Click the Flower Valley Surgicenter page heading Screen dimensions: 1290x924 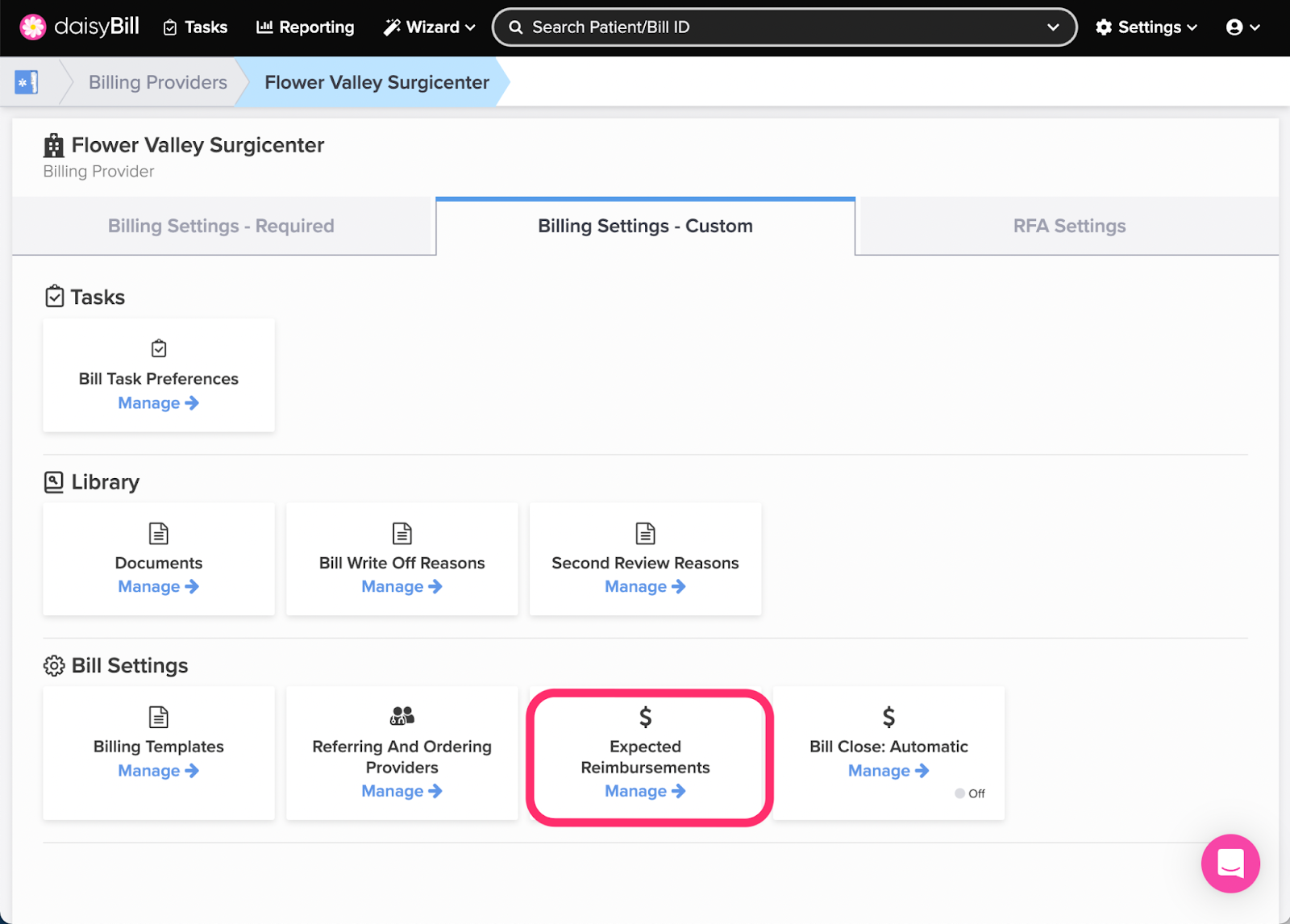[198, 145]
